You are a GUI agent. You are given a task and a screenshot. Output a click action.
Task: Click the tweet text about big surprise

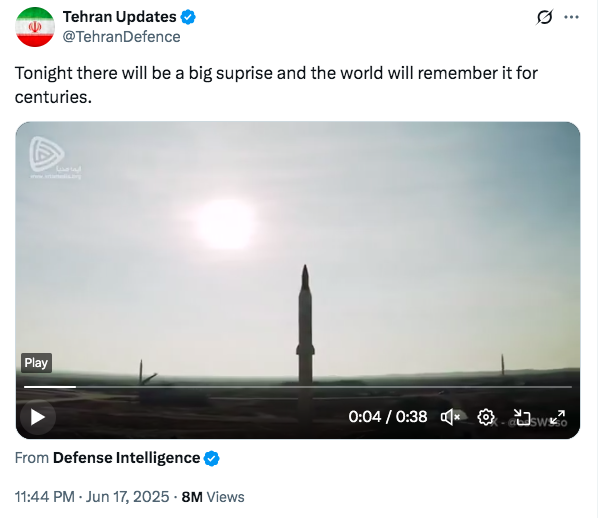tap(276, 85)
